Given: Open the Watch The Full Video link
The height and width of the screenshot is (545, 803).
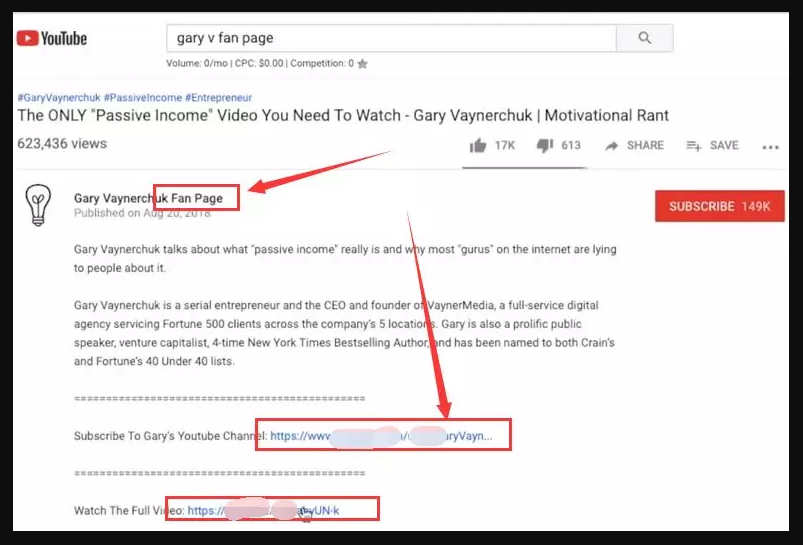Looking at the screenshot, I should click(263, 510).
